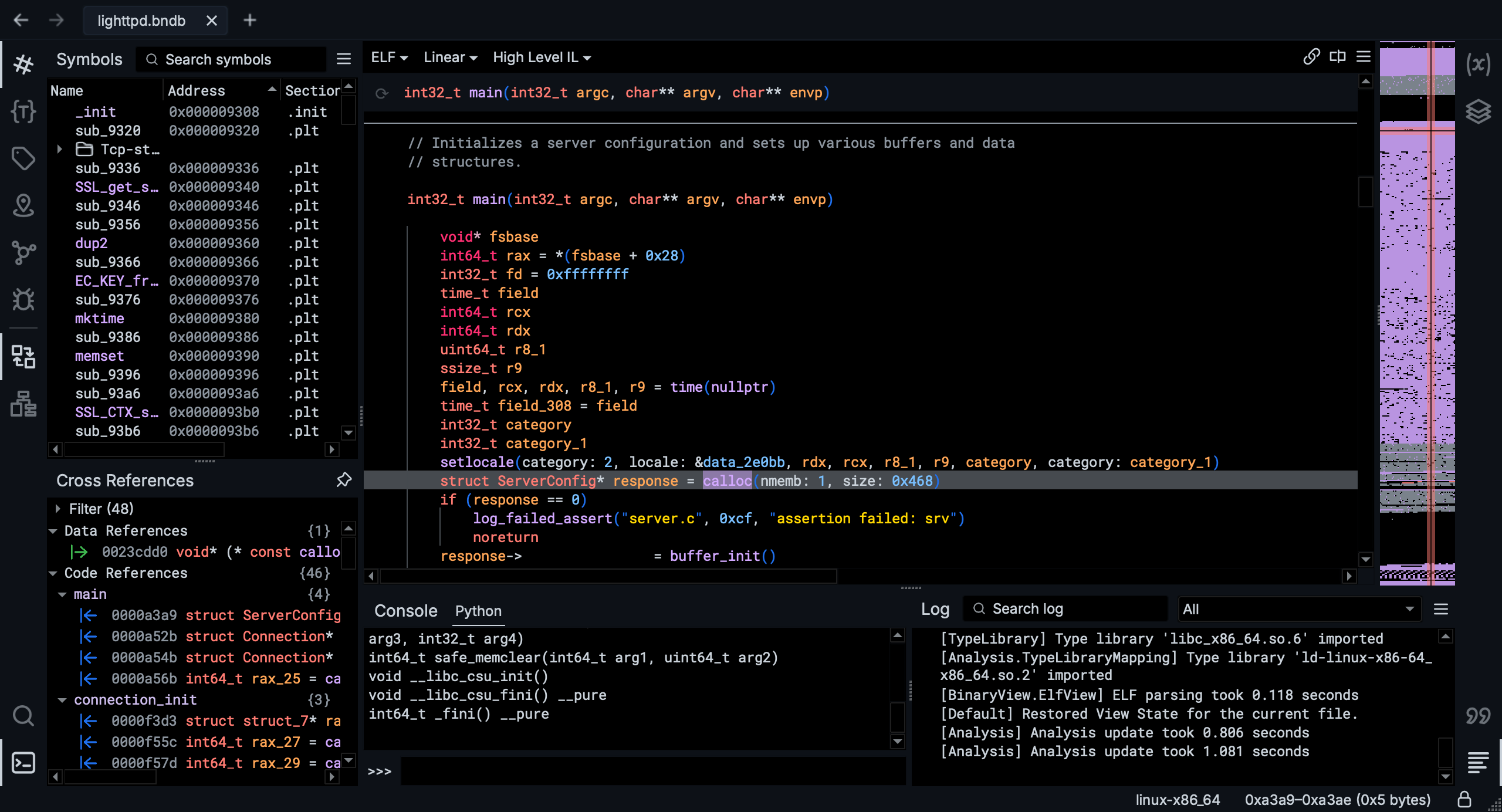The width and height of the screenshot is (1502, 812).
Task: Switch to the Console tab
Action: pos(405,610)
